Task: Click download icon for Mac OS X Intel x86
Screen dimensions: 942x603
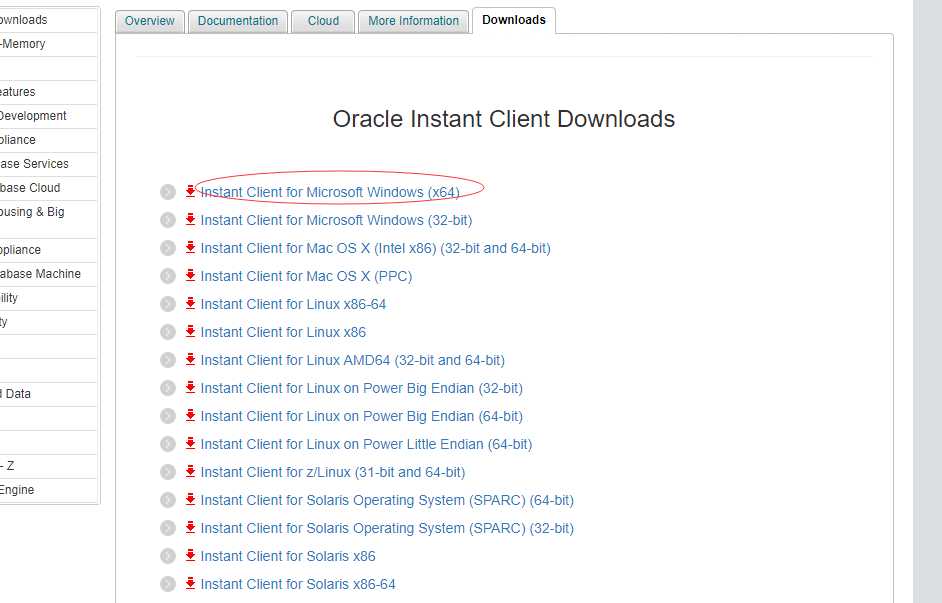Action: tap(190, 247)
